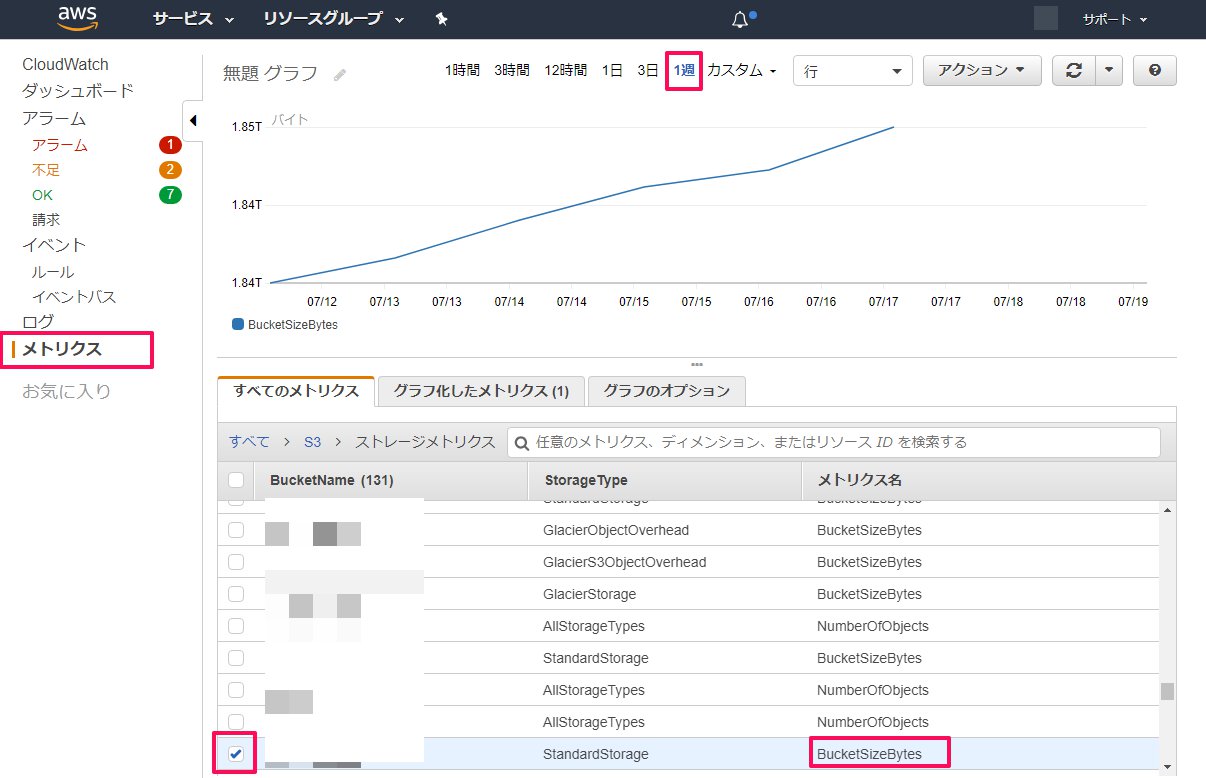Screen dimensions: 1206x778
Task: Check the select-all checkbox in the table header
Action: pos(234,479)
